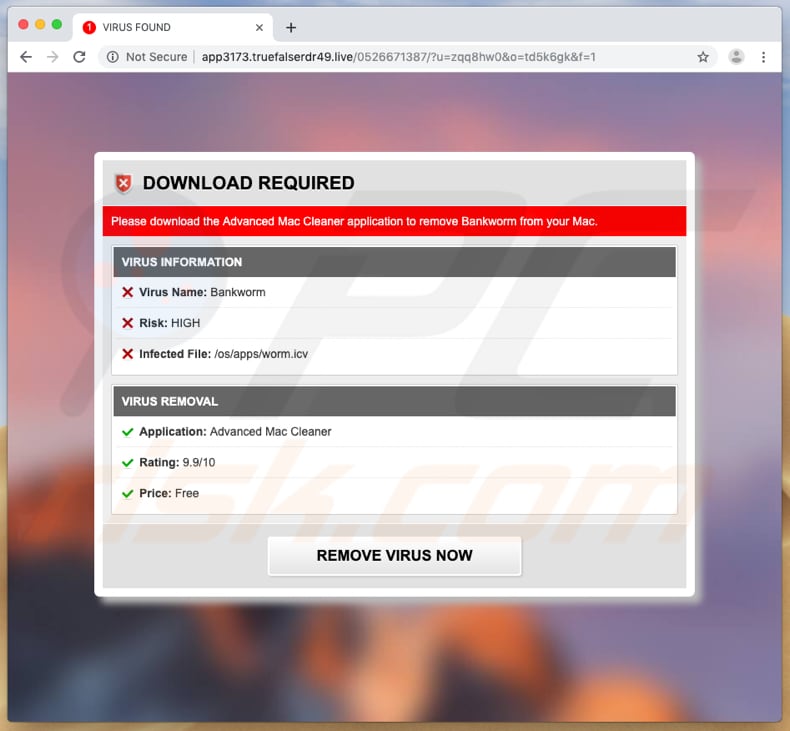The height and width of the screenshot is (731, 790).
Task: Click the Risk: HIGH text
Action: coord(169,323)
